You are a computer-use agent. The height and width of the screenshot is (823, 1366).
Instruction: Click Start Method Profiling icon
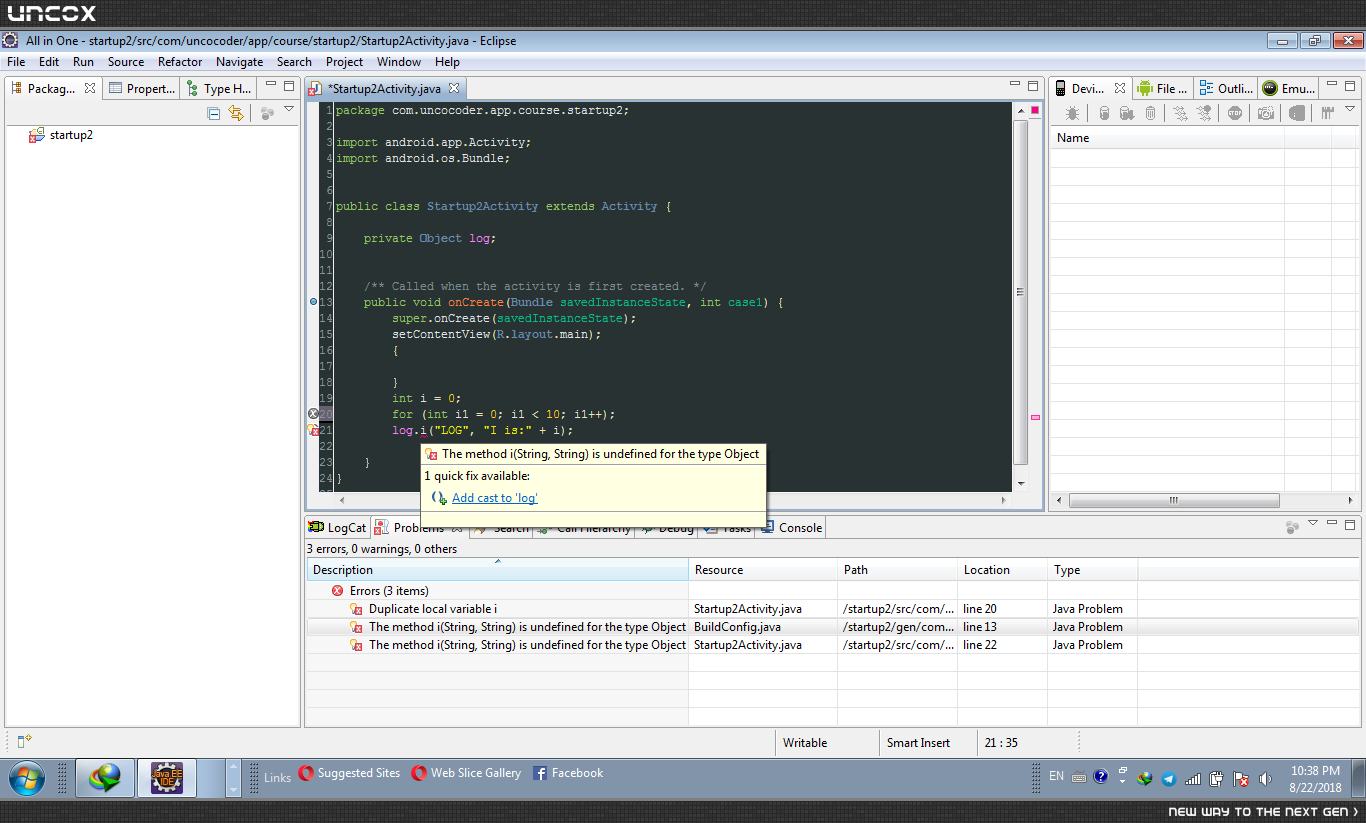pyautogui.click(x=1204, y=113)
